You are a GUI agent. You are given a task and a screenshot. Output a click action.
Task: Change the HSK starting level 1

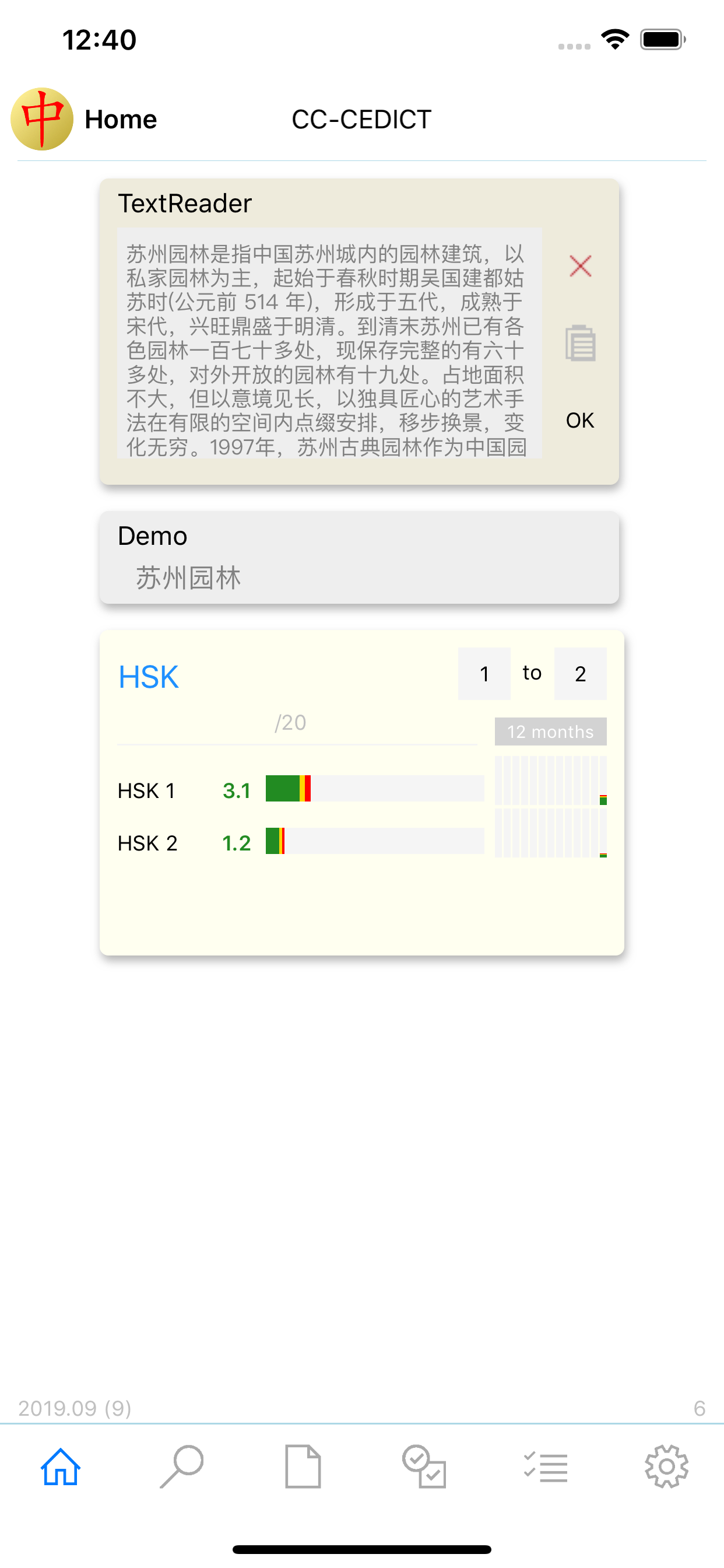click(484, 674)
